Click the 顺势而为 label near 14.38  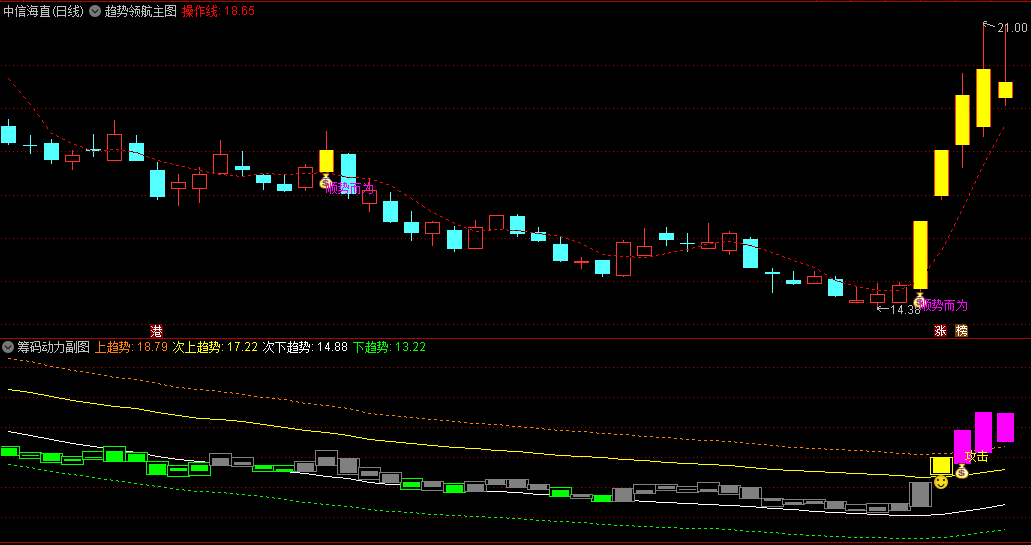[x=944, y=306]
